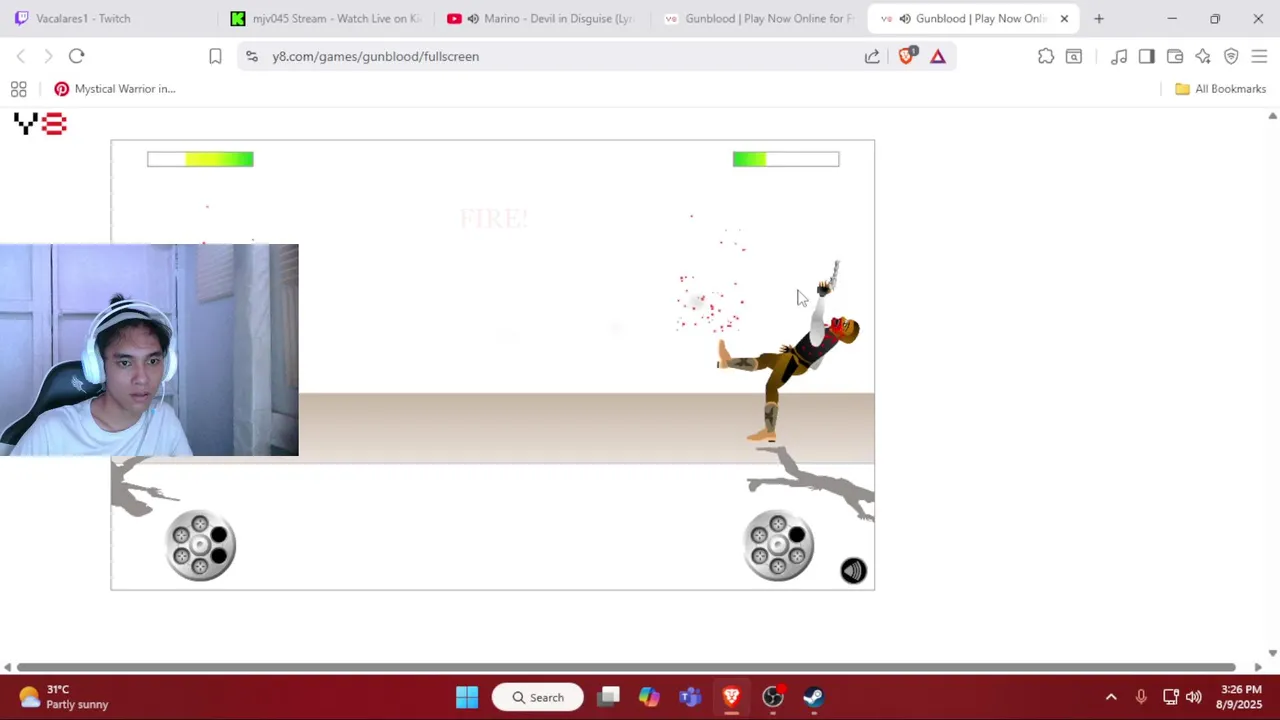Click the opponent's health bar on the right

click(786, 159)
